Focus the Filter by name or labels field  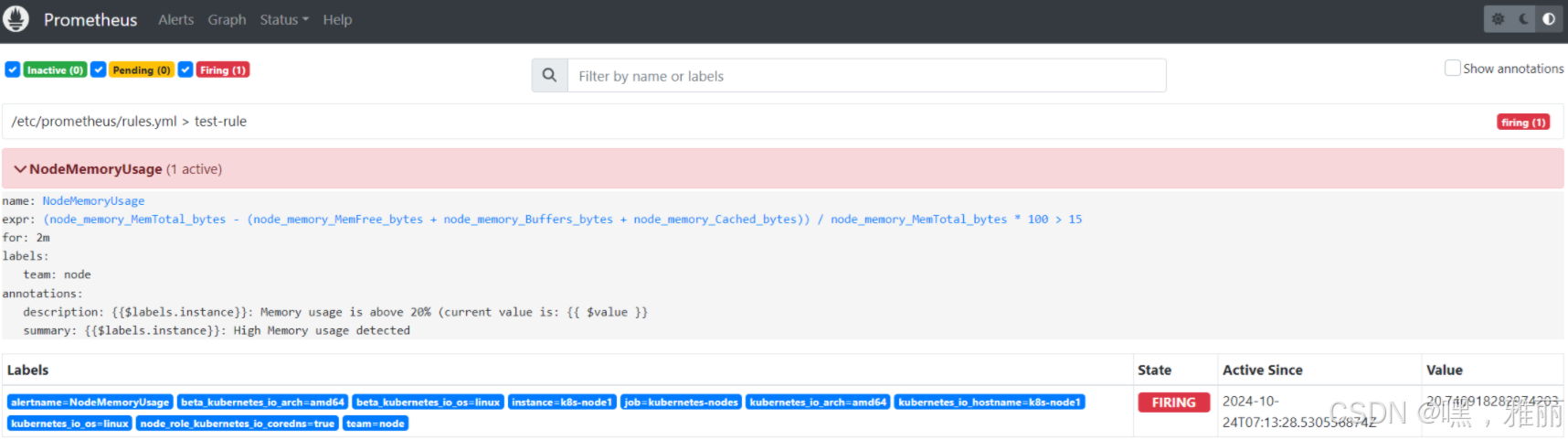(866, 75)
